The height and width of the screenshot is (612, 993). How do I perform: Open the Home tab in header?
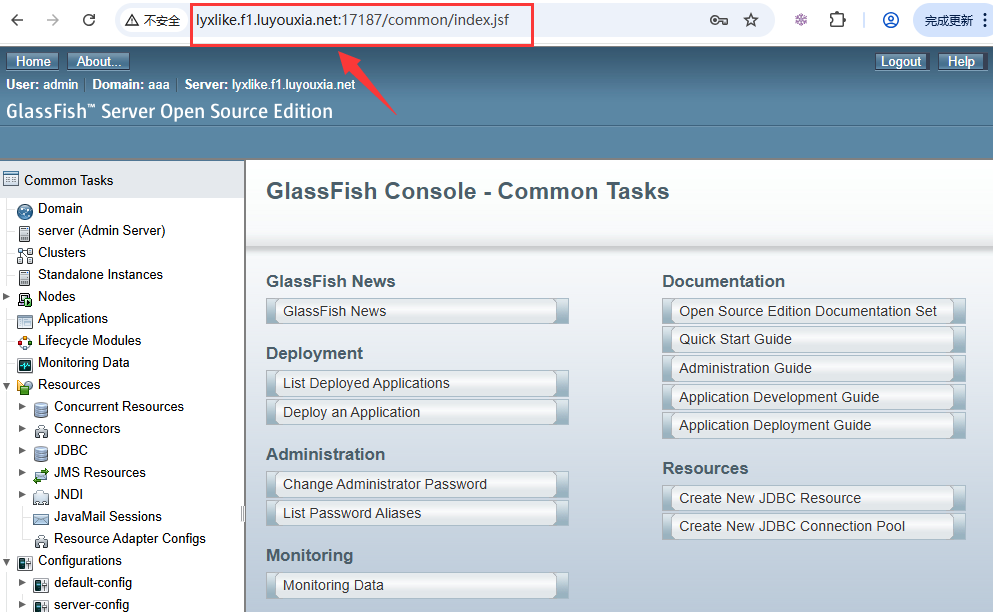tap(33, 61)
